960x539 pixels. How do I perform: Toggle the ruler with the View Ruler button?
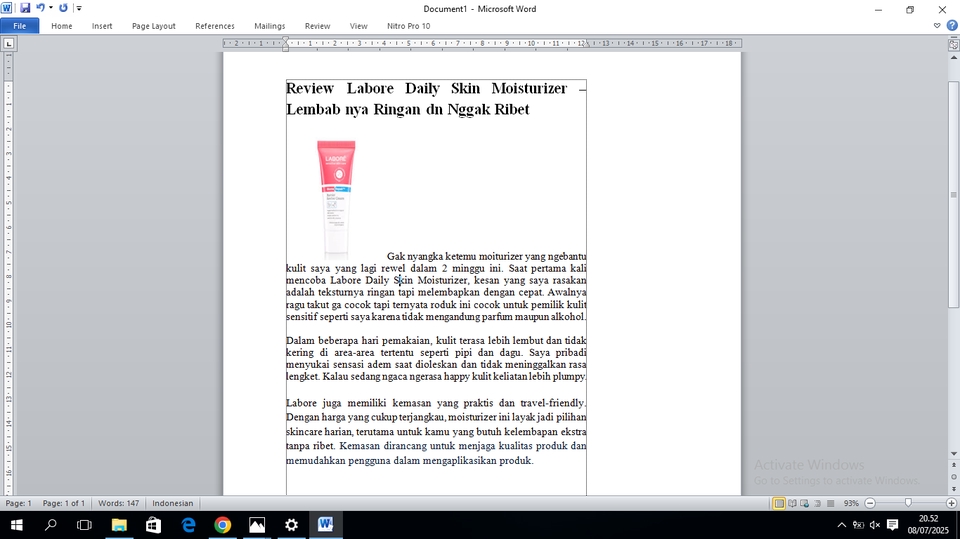coord(953,45)
